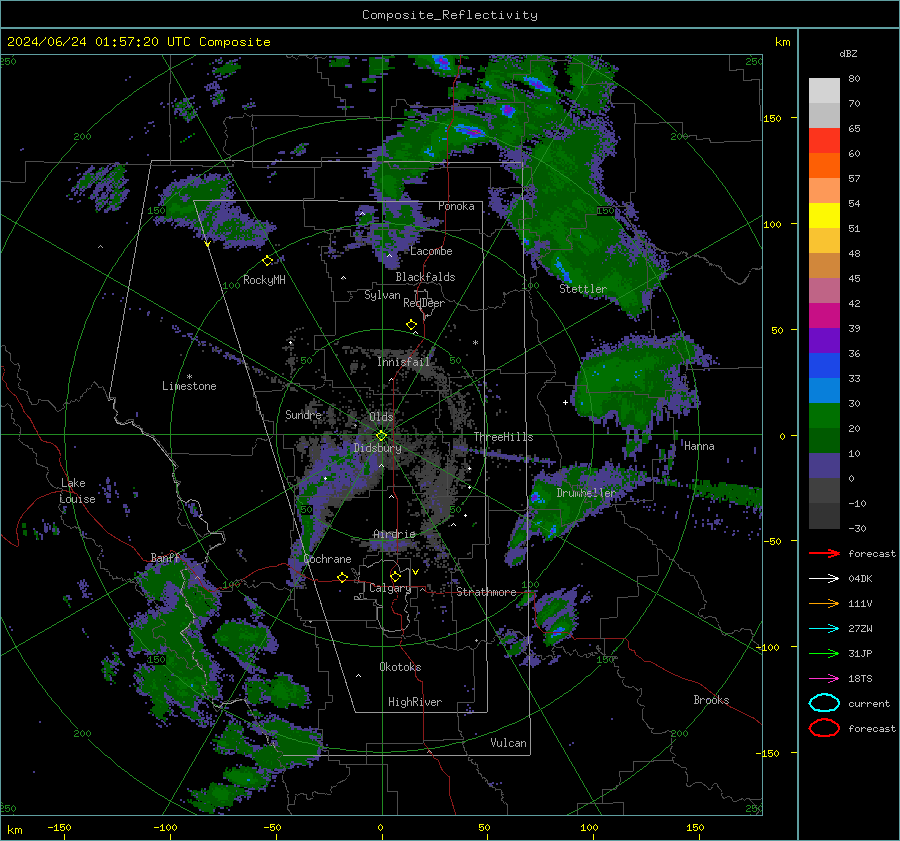The height and width of the screenshot is (841, 900).
Task: Click the Innisfail label
Action: [x=403, y=362]
